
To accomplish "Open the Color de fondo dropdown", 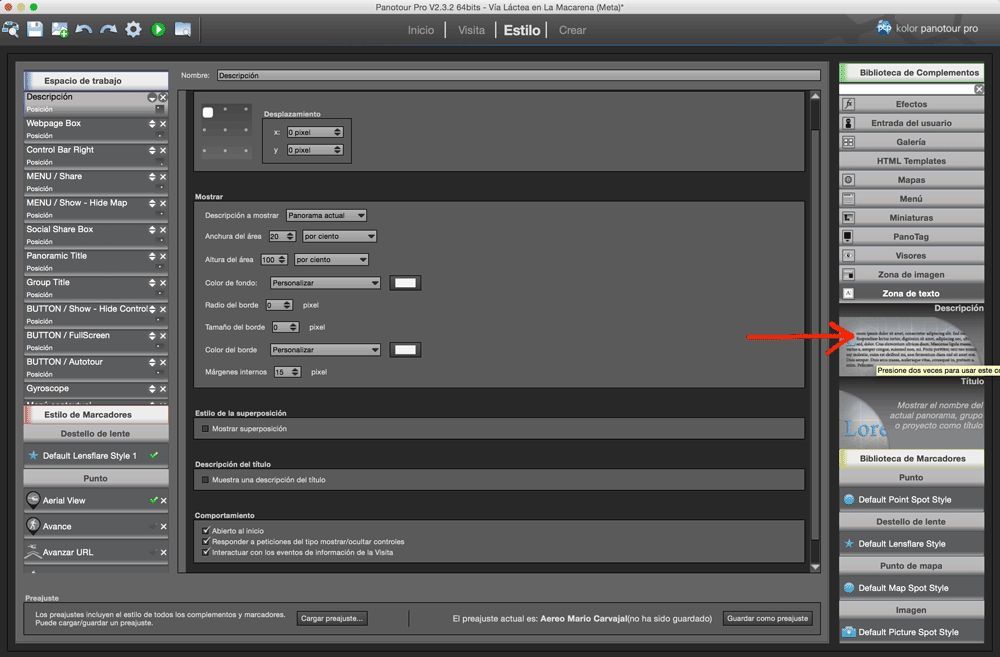I will pyautogui.click(x=325, y=283).
